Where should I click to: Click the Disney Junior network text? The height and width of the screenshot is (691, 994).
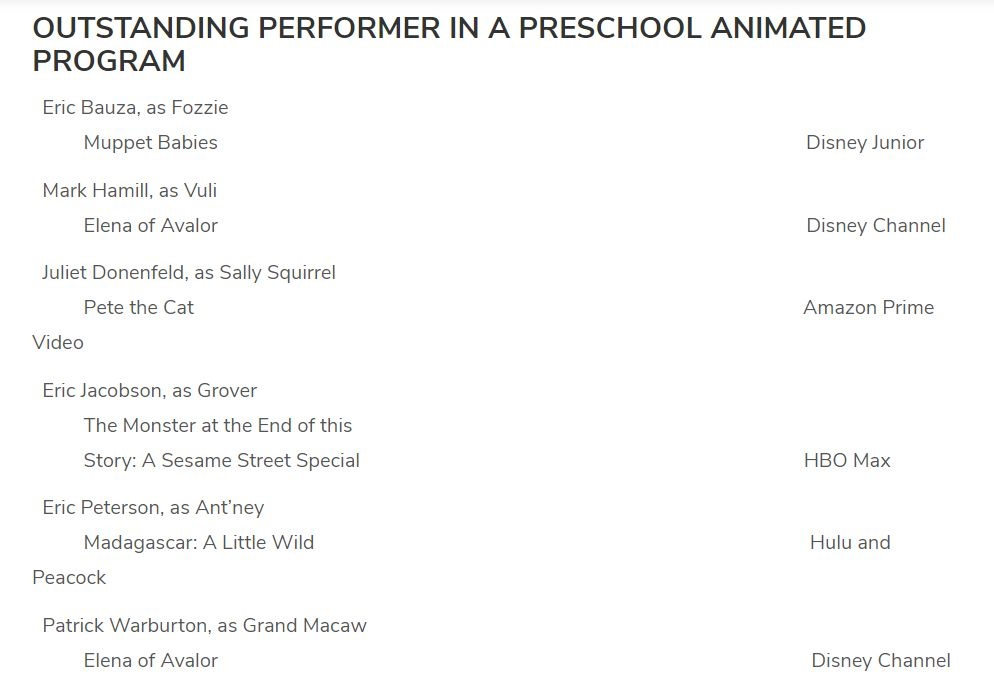865,142
